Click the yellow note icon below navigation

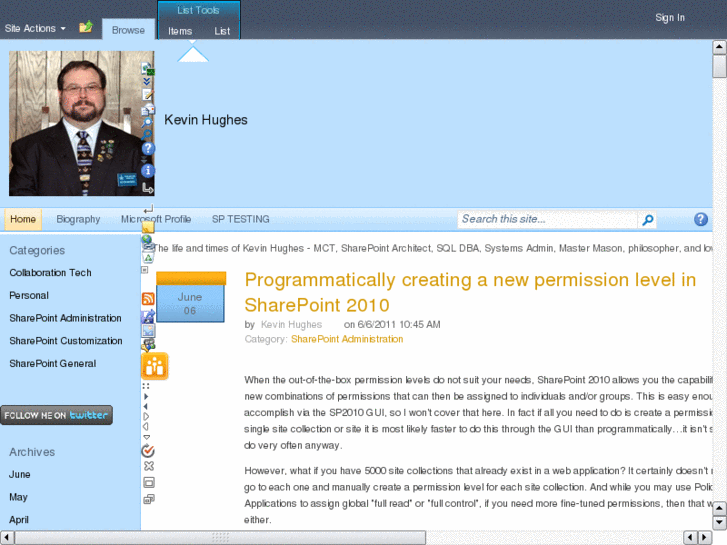[148, 226]
